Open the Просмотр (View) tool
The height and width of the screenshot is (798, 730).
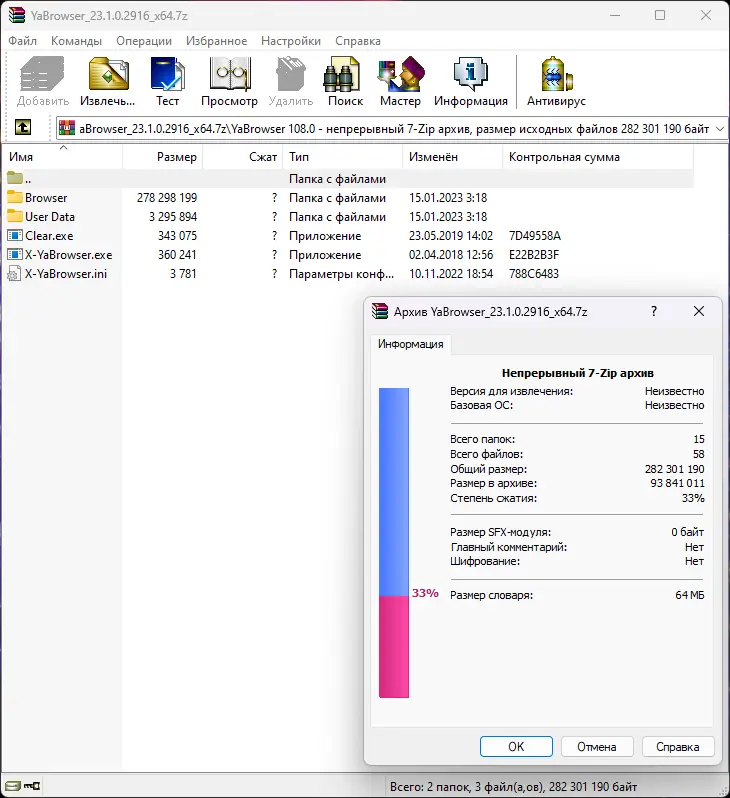click(230, 81)
